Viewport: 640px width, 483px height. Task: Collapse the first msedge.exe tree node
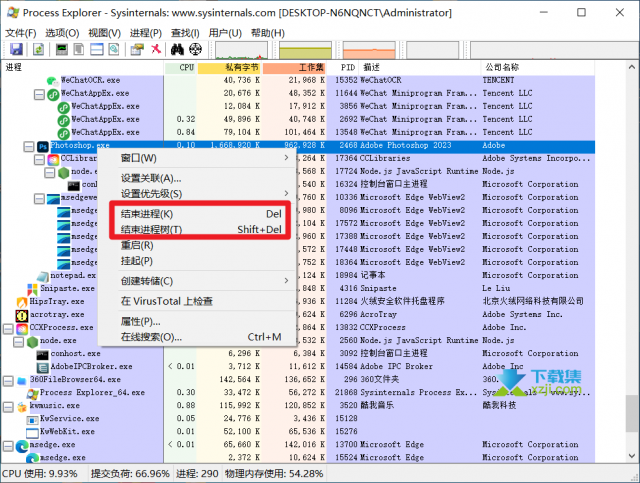(8, 445)
